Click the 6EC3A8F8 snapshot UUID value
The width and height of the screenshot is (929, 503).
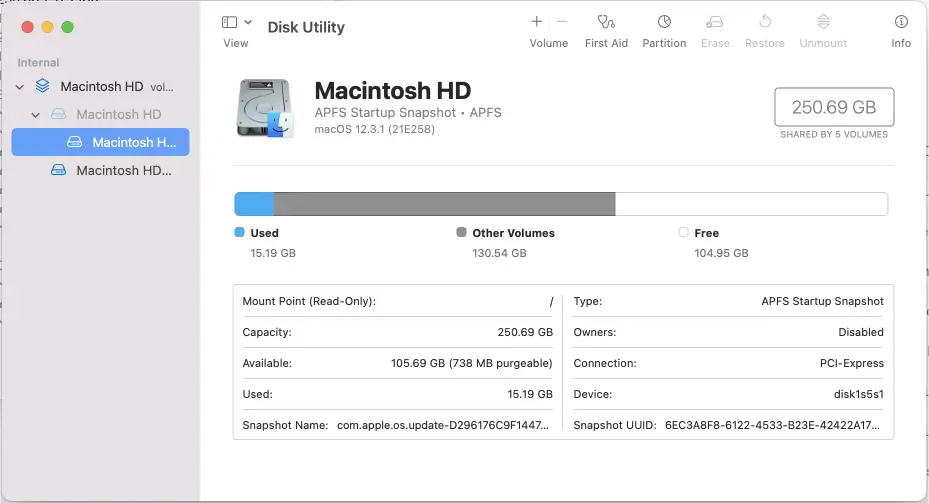click(772, 425)
